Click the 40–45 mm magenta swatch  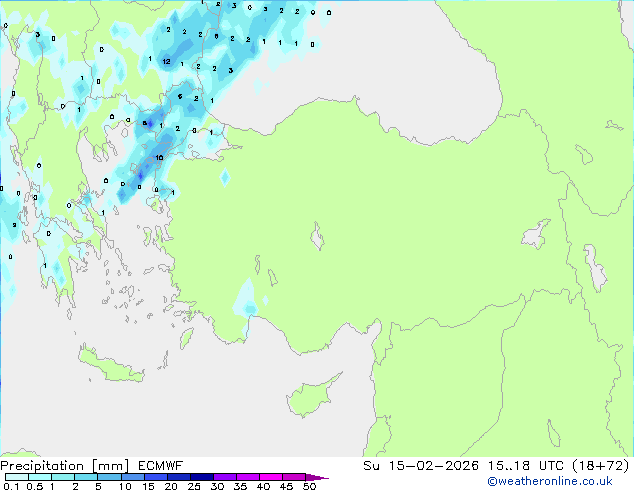point(271,477)
